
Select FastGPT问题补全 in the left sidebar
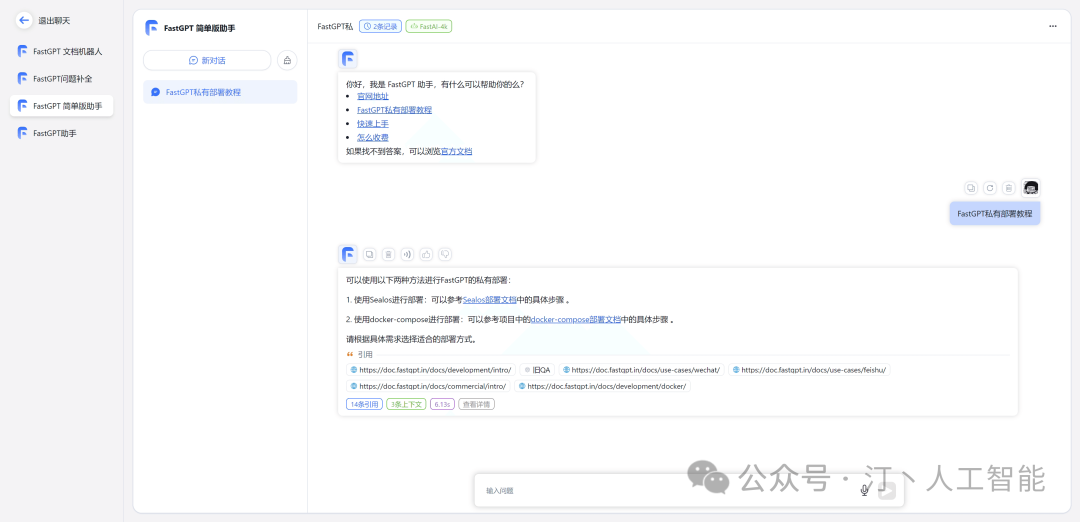point(61,78)
